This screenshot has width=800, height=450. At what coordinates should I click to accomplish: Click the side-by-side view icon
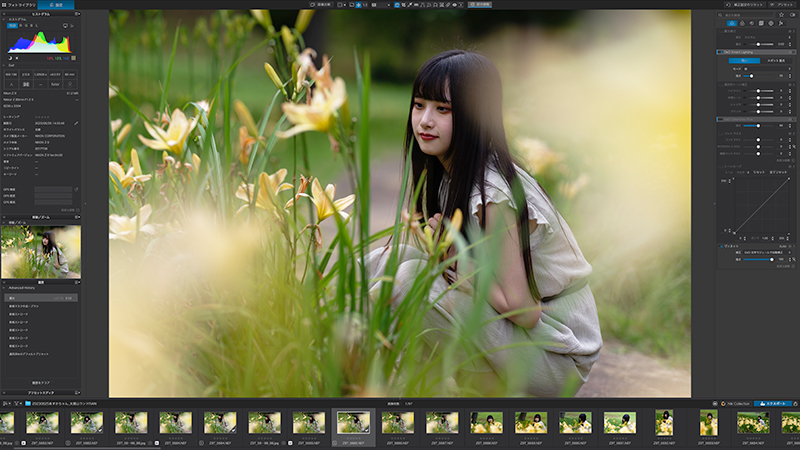pyautogui.click(x=339, y=5)
